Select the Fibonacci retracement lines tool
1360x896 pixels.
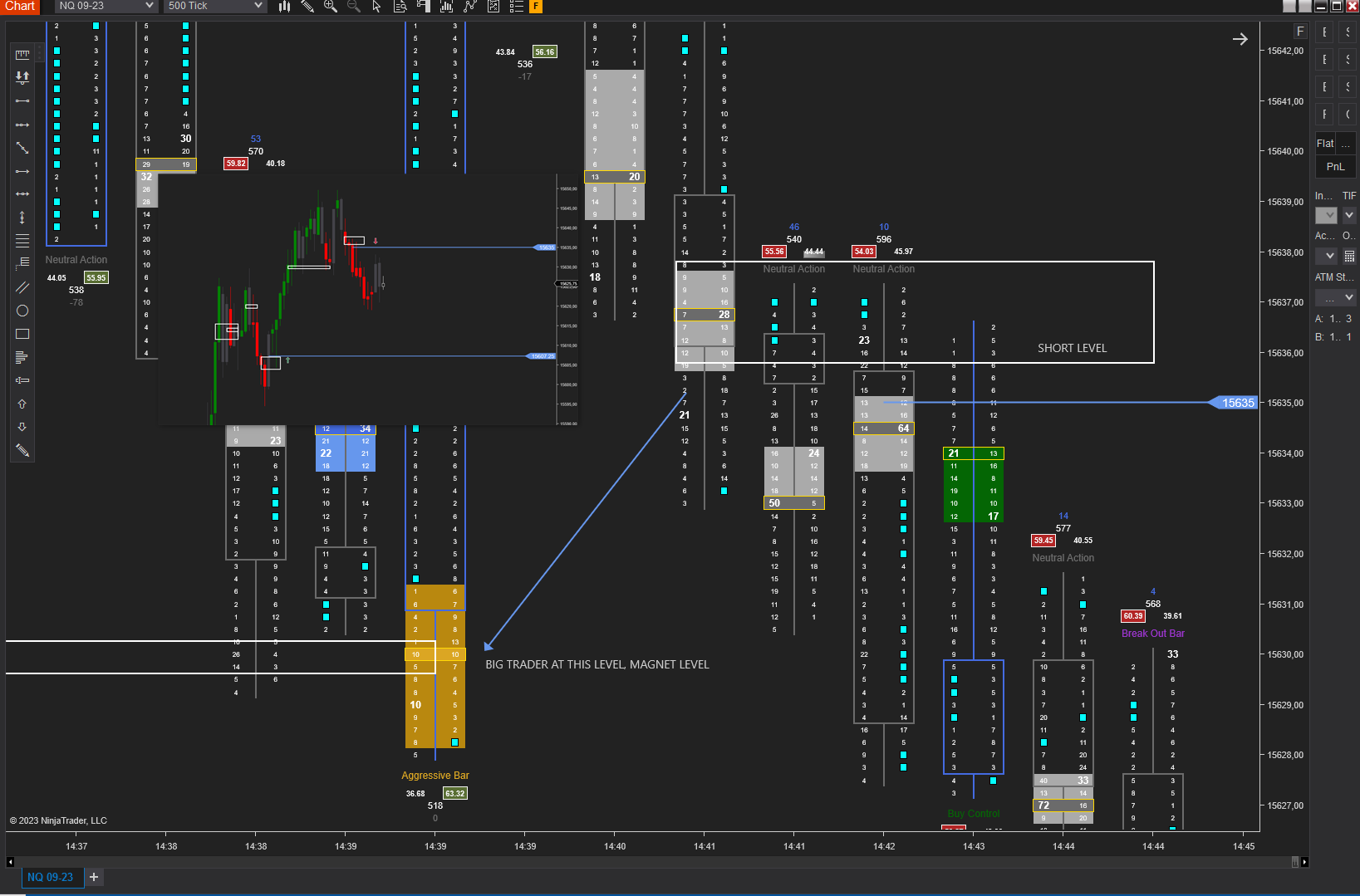(22, 241)
